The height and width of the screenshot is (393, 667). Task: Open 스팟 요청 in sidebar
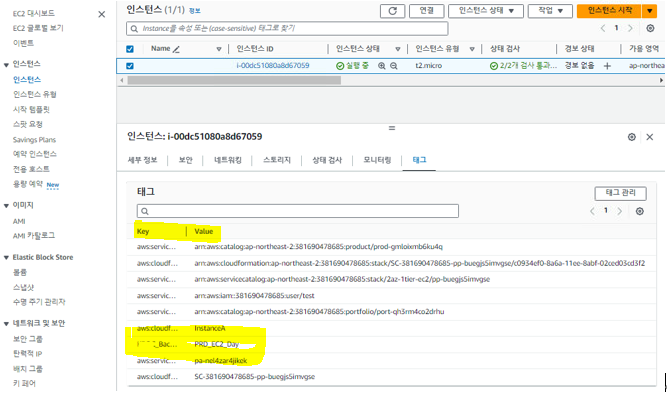pos(28,125)
